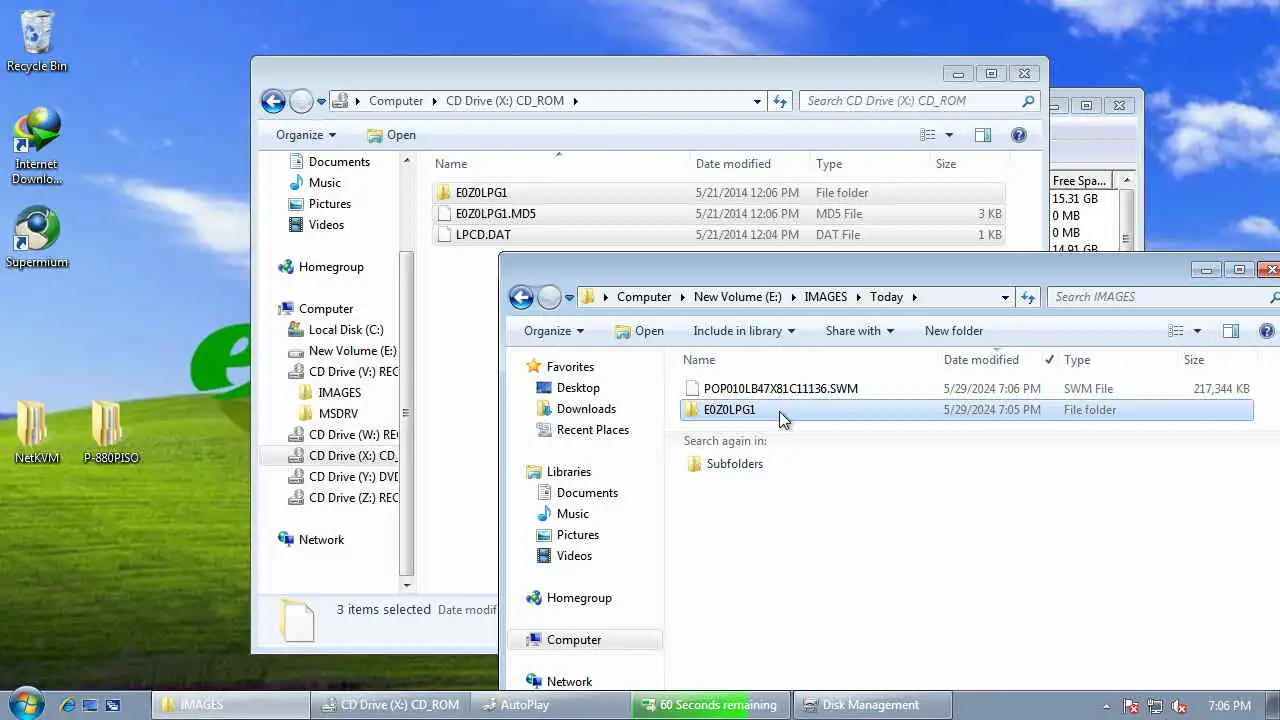Image resolution: width=1280 pixels, height=720 pixels.
Task: Sort by the Date modified column in the IMAGES window
Action: [981, 360]
